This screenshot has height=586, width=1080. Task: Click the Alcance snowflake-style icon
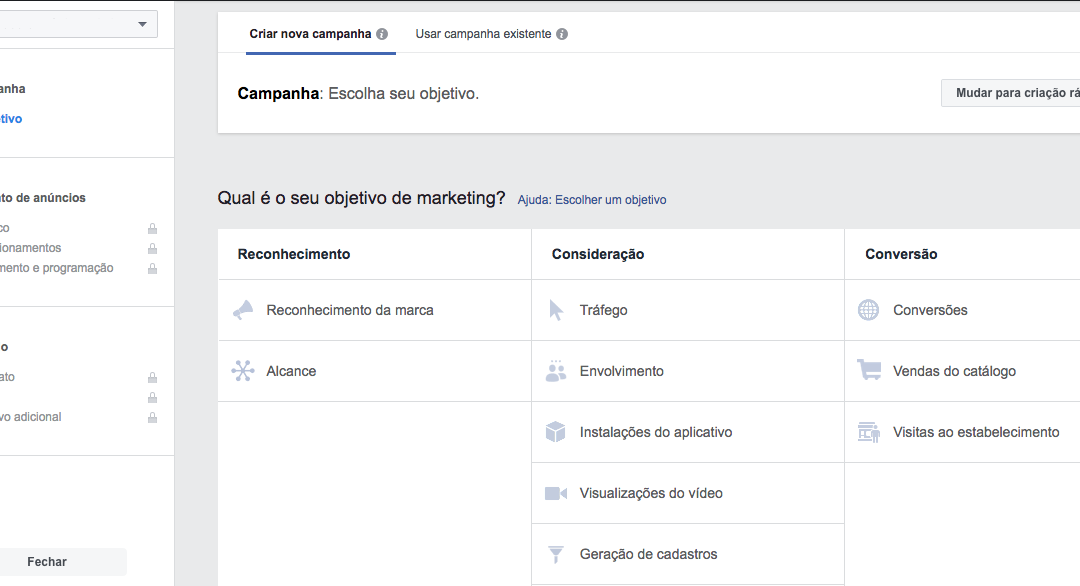(242, 371)
